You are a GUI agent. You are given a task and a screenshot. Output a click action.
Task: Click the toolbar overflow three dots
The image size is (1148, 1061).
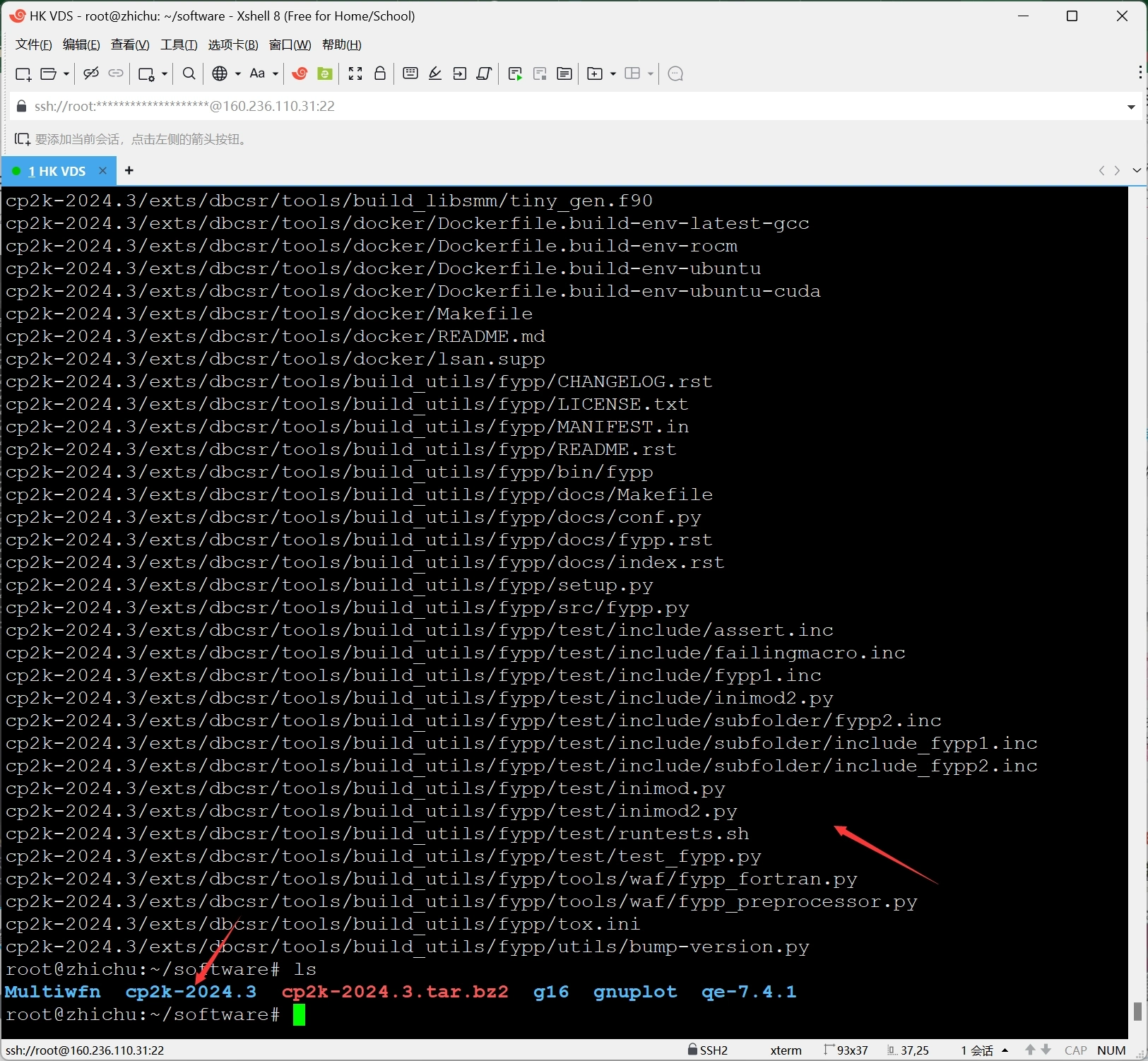[x=1140, y=73]
